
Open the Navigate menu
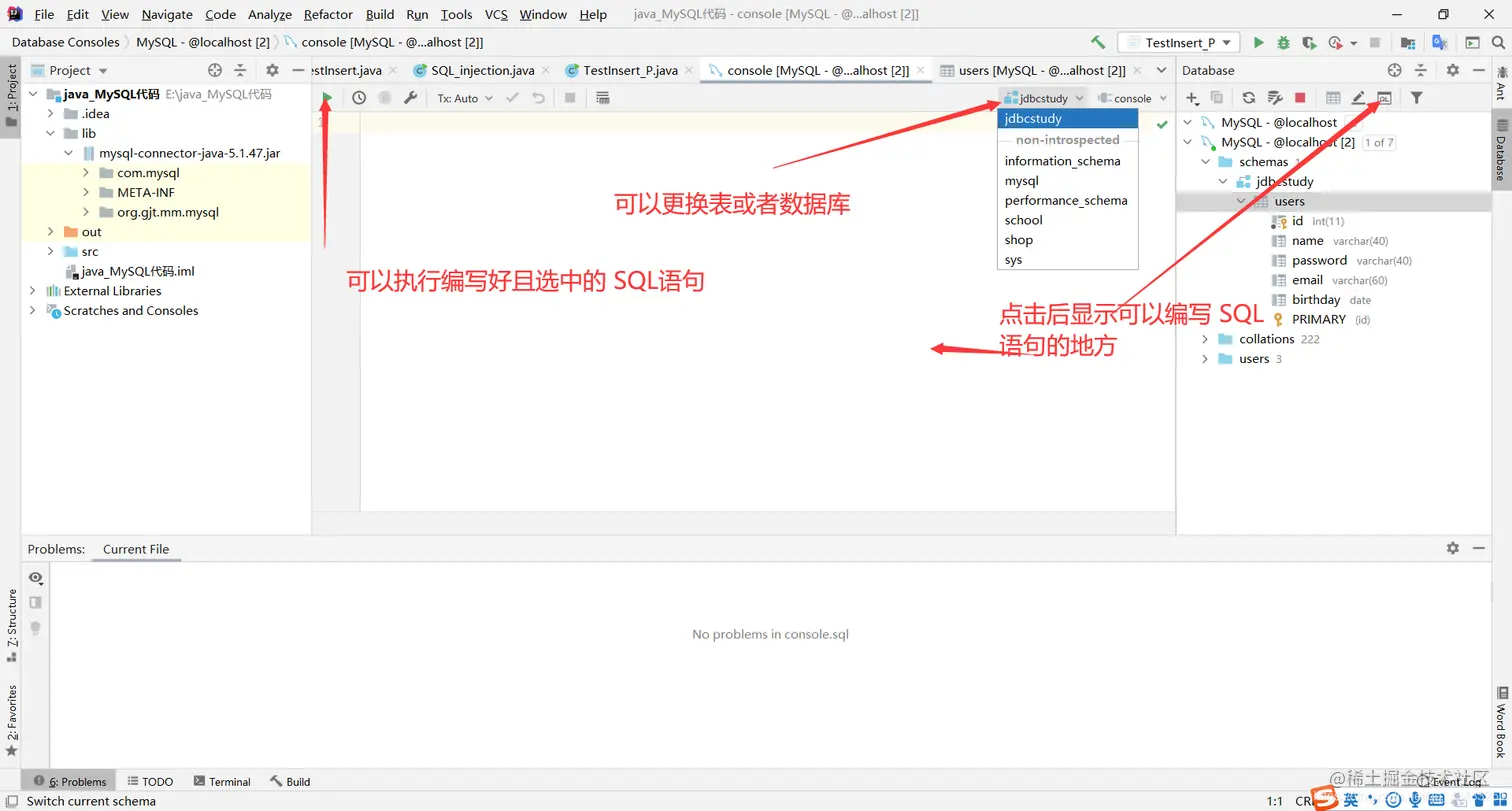click(x=167, y=14)
